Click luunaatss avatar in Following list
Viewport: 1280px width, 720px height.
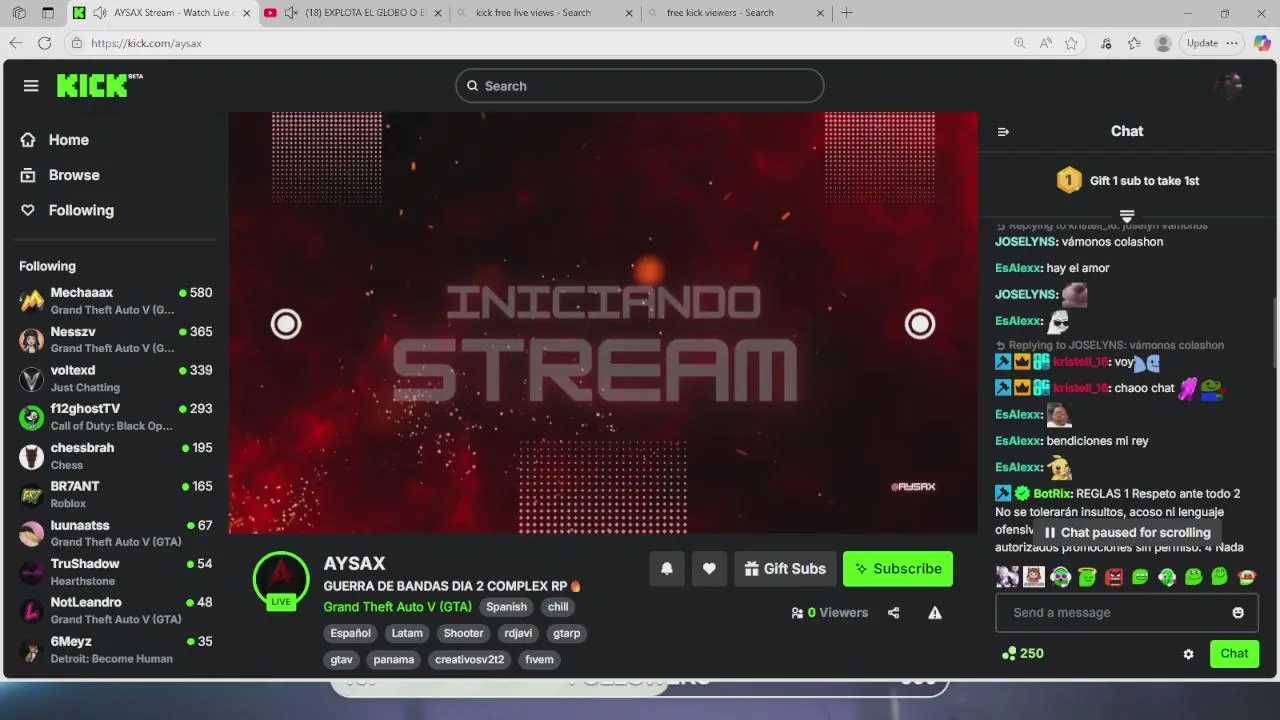click(32, 533)
